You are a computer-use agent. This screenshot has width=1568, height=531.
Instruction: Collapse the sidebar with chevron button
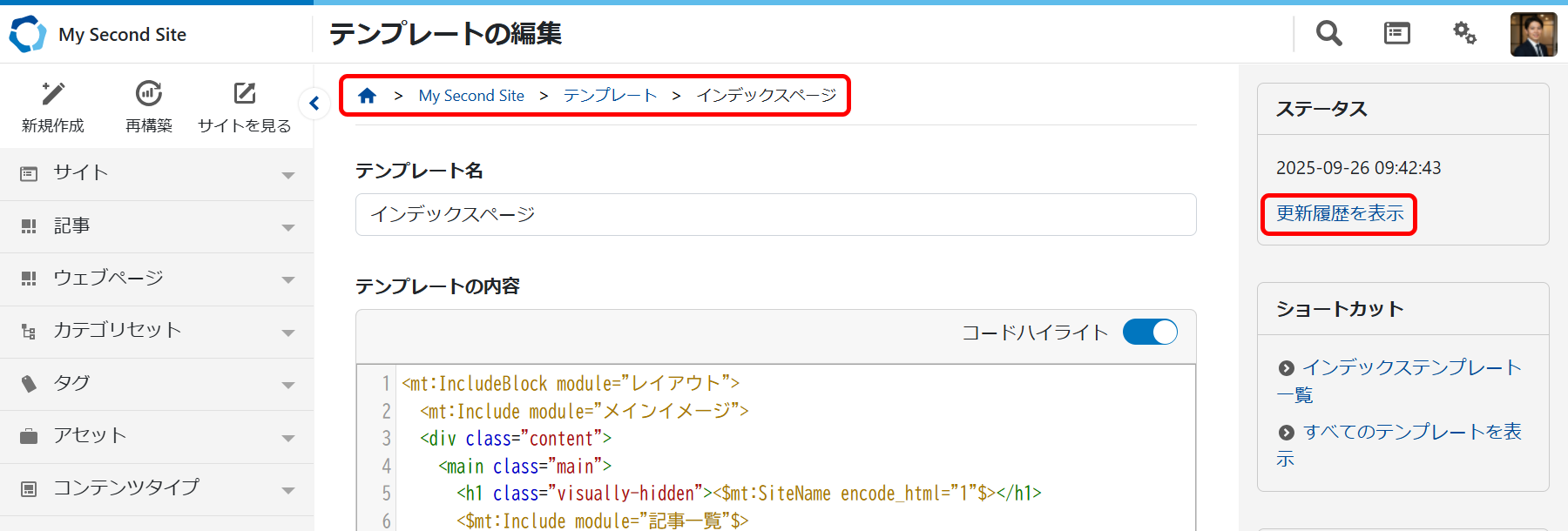click(x=314, y=104)
